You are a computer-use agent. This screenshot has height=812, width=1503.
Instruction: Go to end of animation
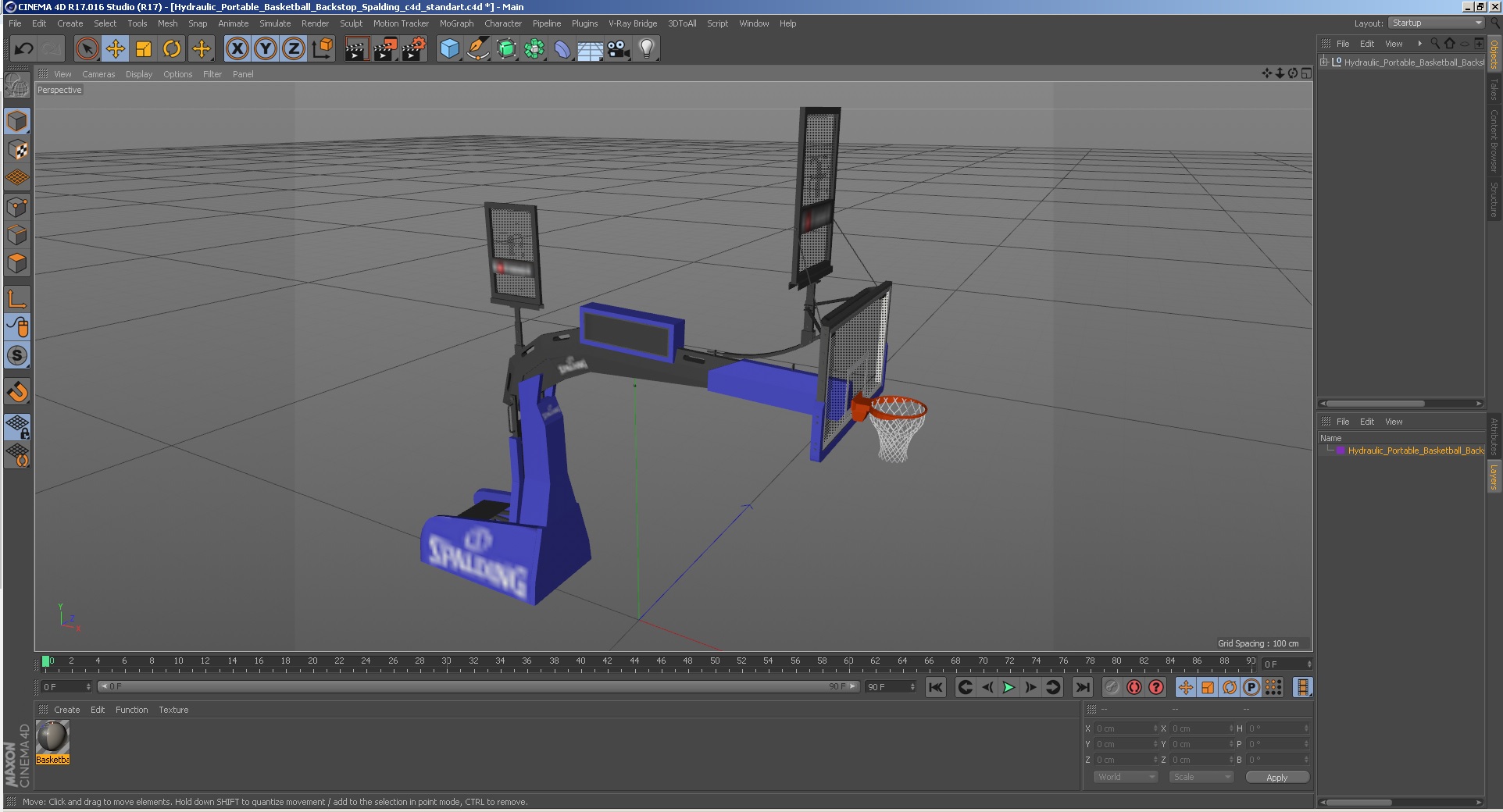(1082, 687)
